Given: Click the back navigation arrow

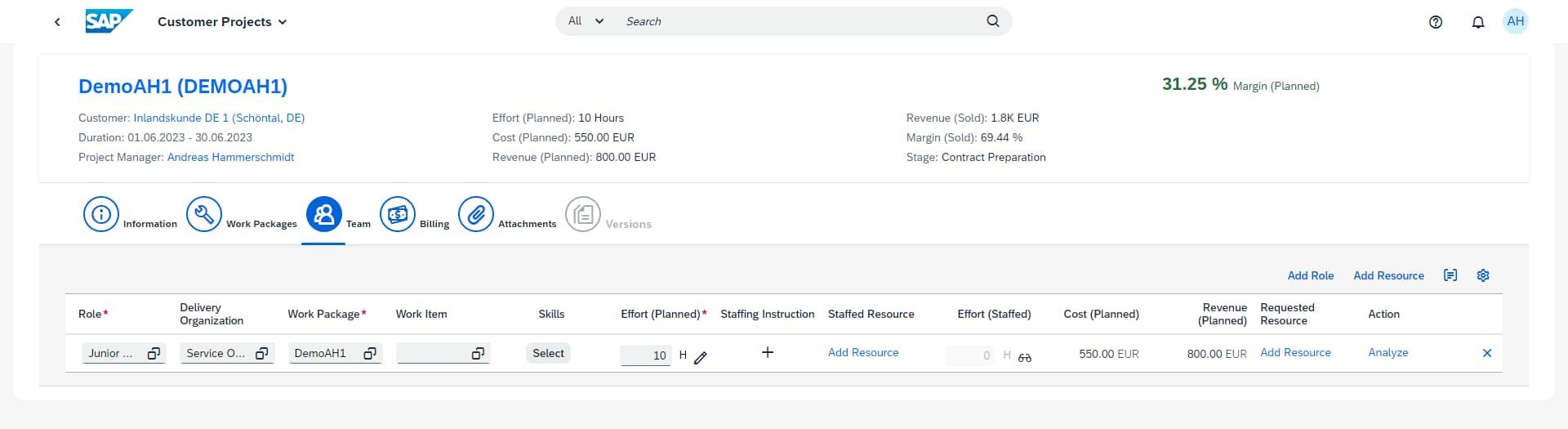Looking at the screenshot, I should [x=57, y=22].
